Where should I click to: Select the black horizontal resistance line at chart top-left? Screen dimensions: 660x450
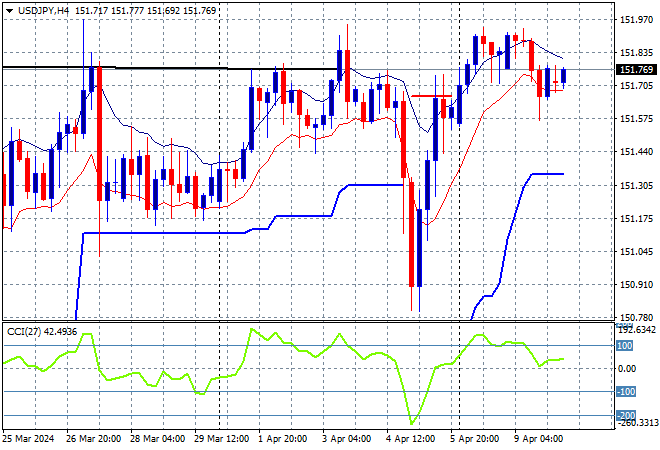[x=170, y=67]
